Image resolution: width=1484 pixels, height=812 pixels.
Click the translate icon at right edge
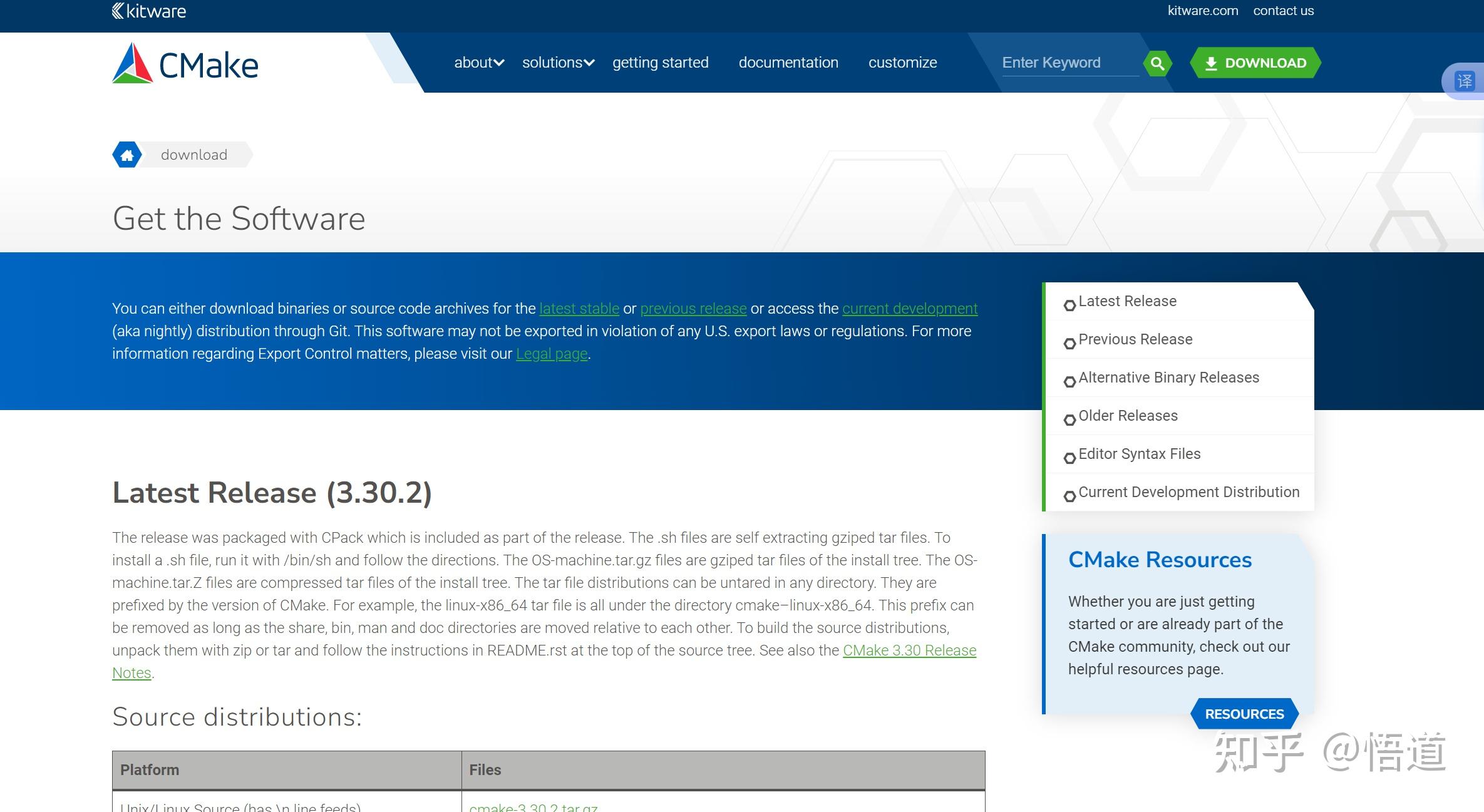pos(1465,81)
